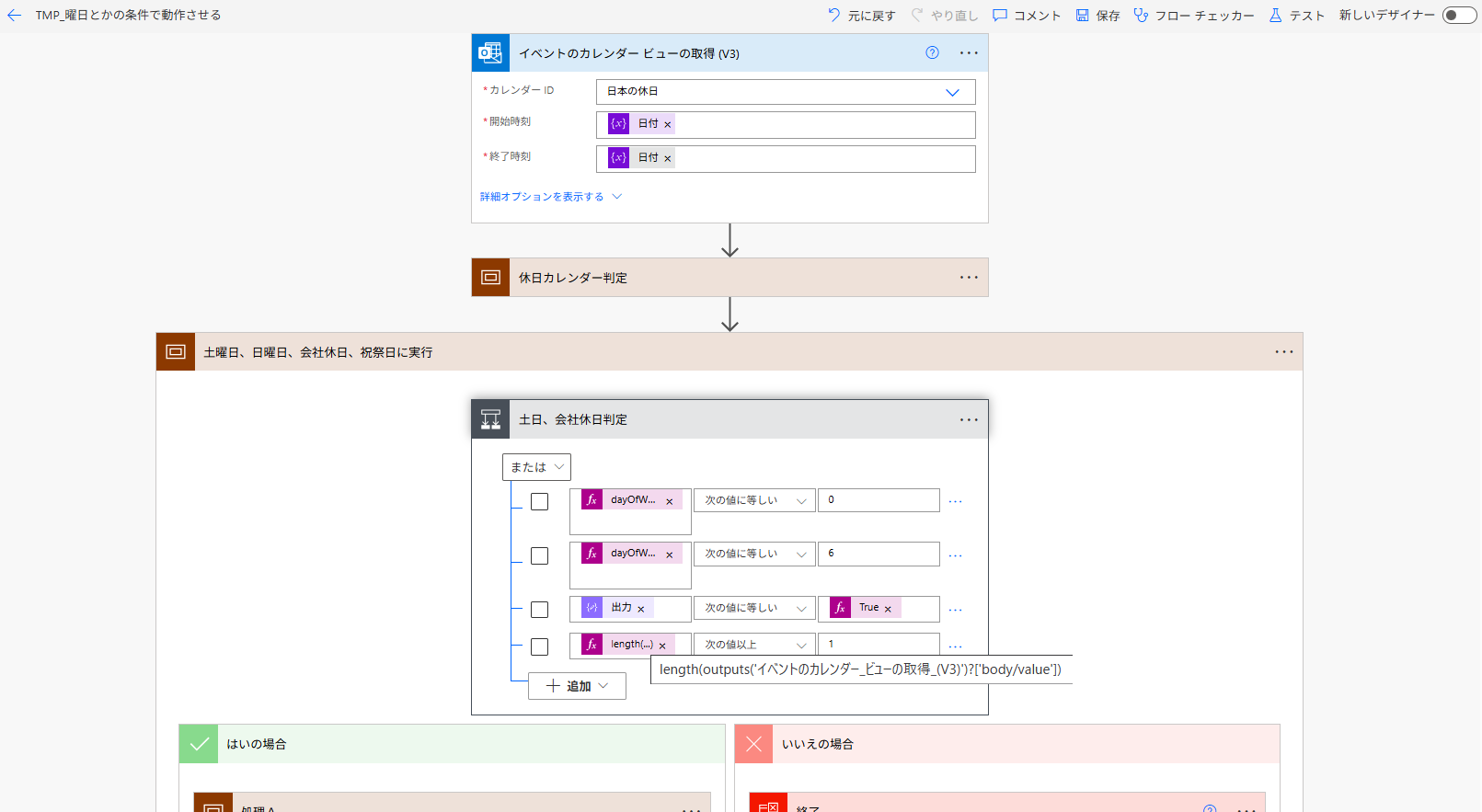Open the カレンダー ID dropdown

tap(786, 91)
